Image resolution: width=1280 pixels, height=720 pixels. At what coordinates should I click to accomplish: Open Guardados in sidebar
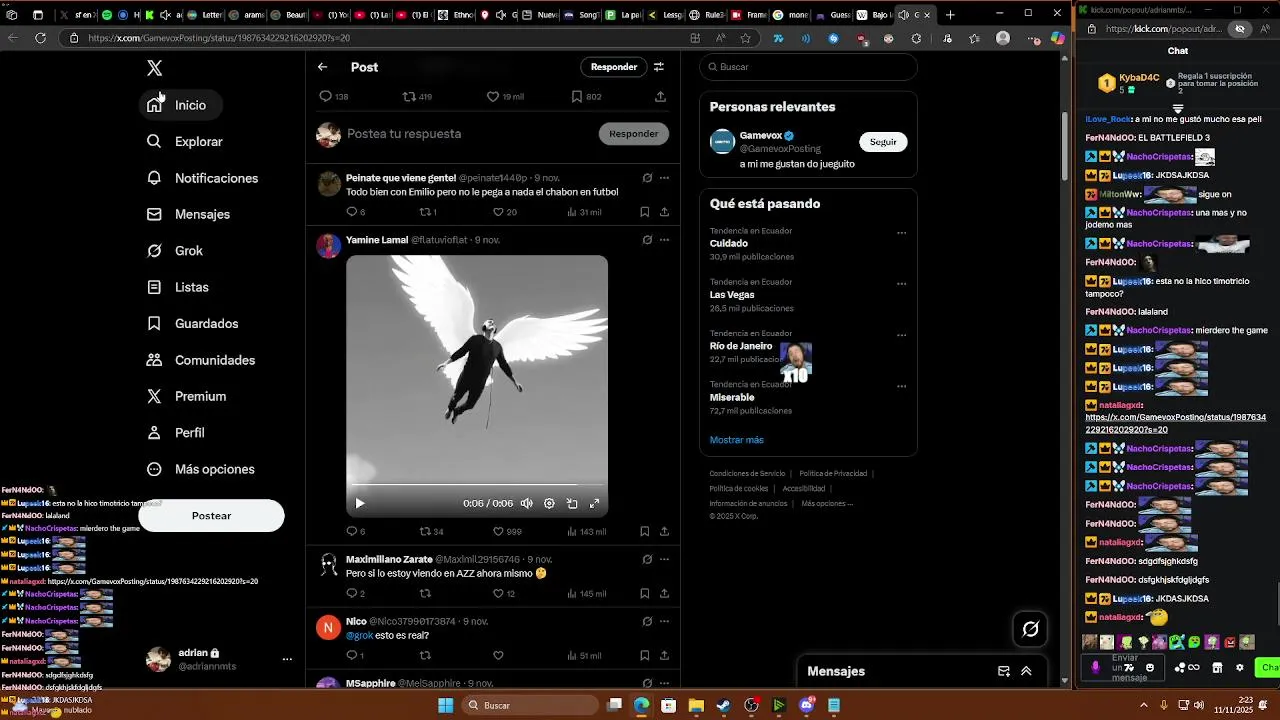click(193, 324)
